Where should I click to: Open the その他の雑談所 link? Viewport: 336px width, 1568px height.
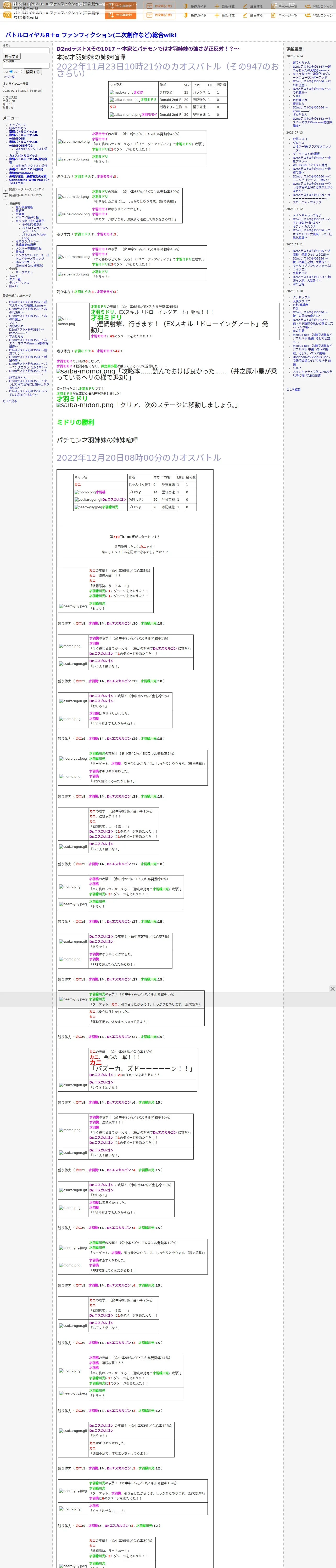(x=32, y=224)
